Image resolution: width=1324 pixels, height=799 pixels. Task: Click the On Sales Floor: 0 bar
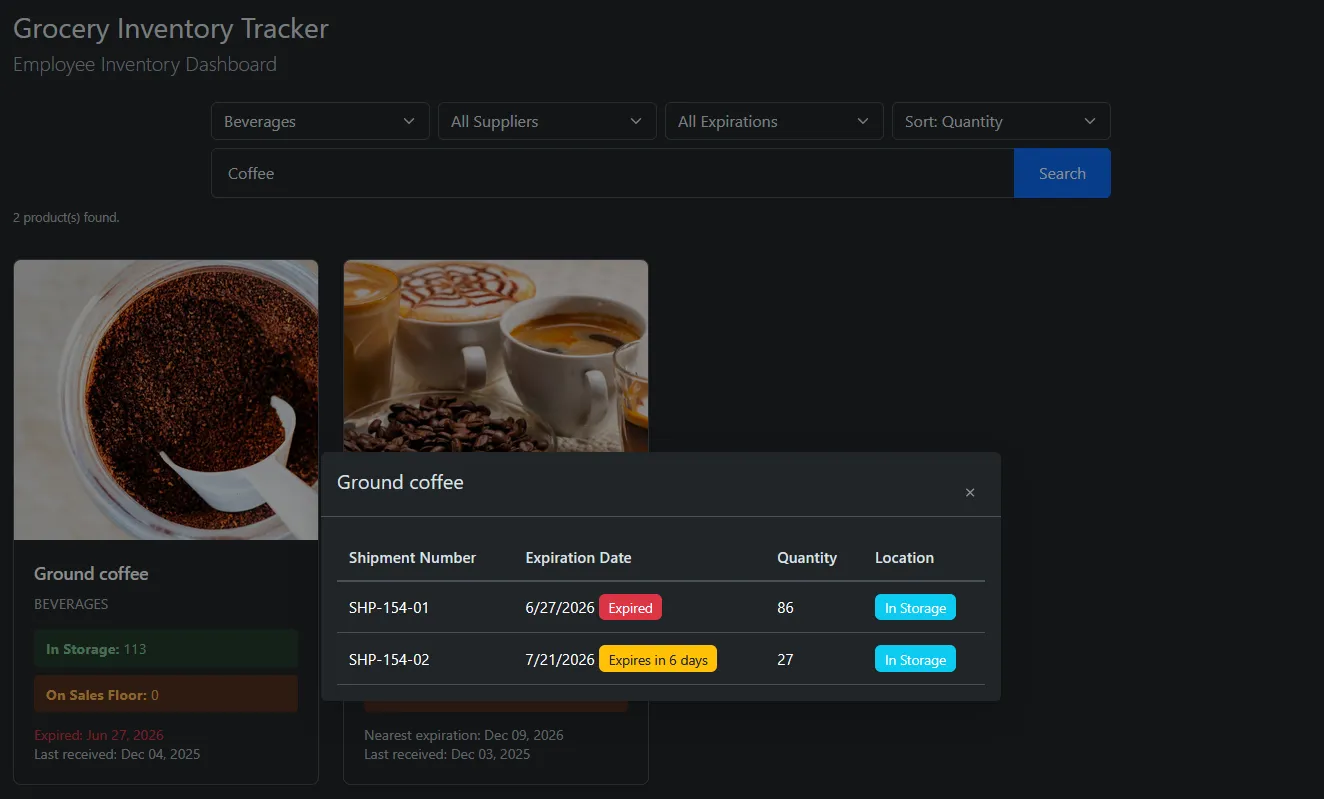click(166, 694)
